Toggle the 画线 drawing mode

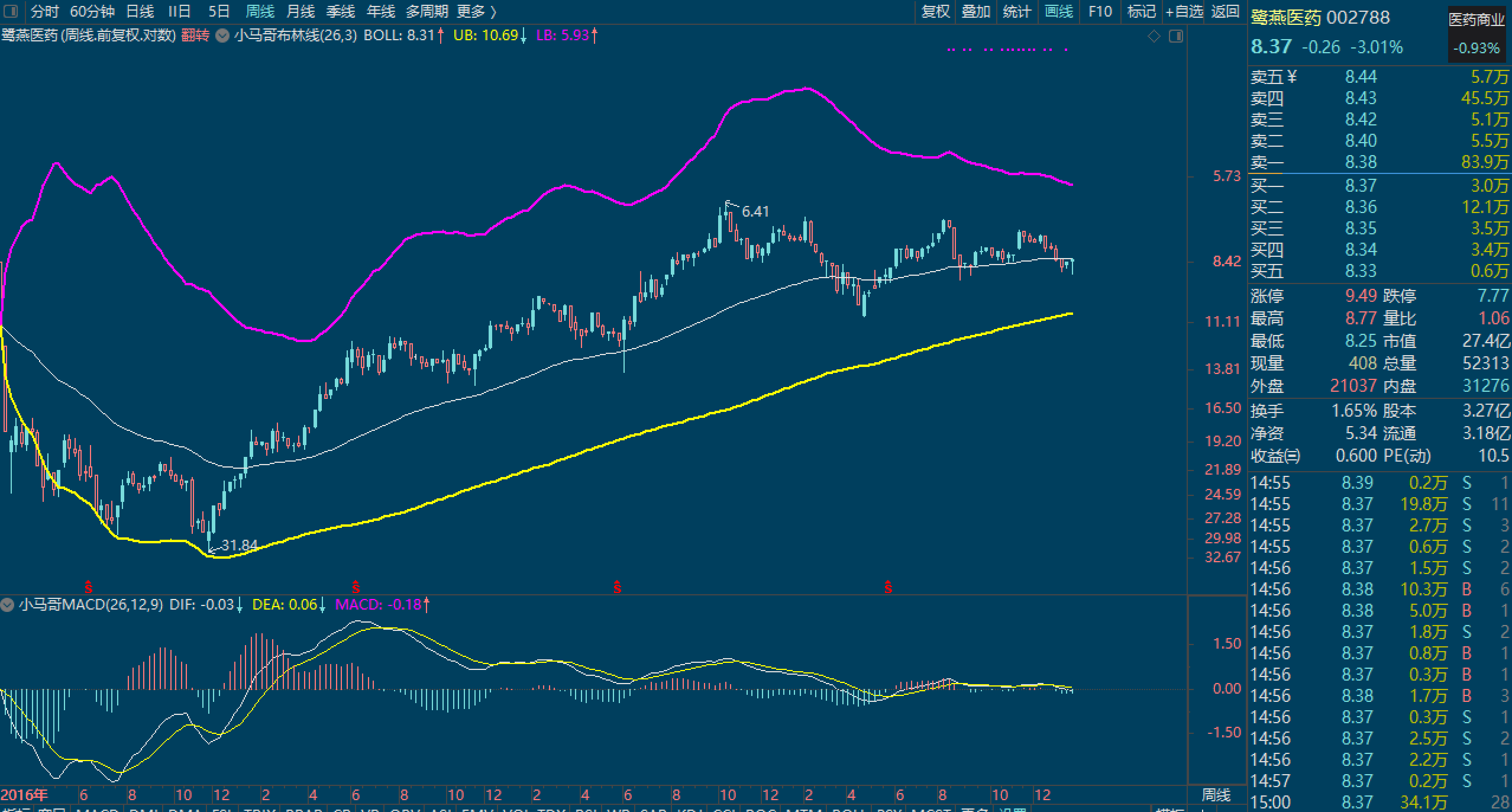(1058, 11)
